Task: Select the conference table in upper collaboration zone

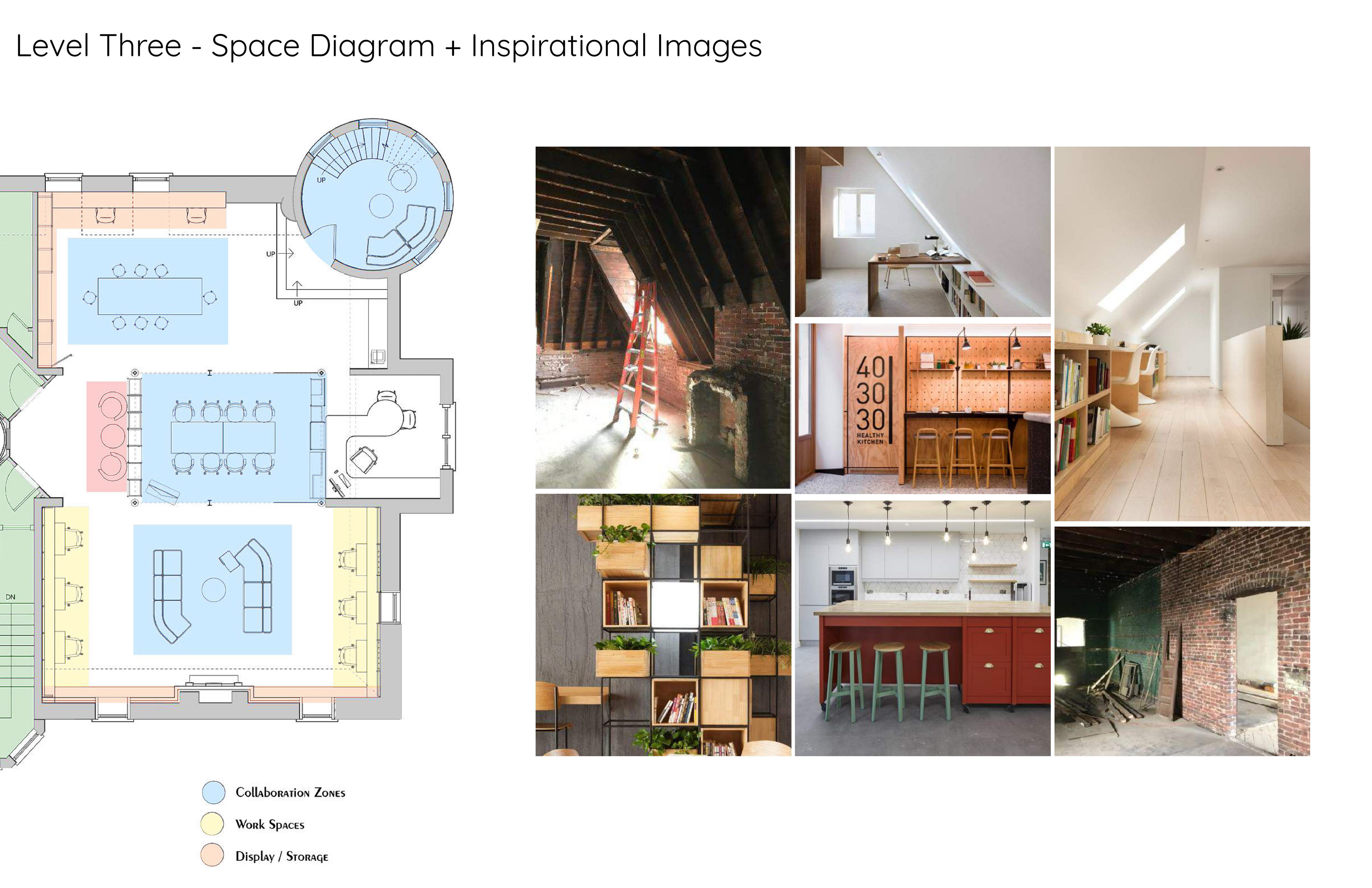Action: click(150, 296)
